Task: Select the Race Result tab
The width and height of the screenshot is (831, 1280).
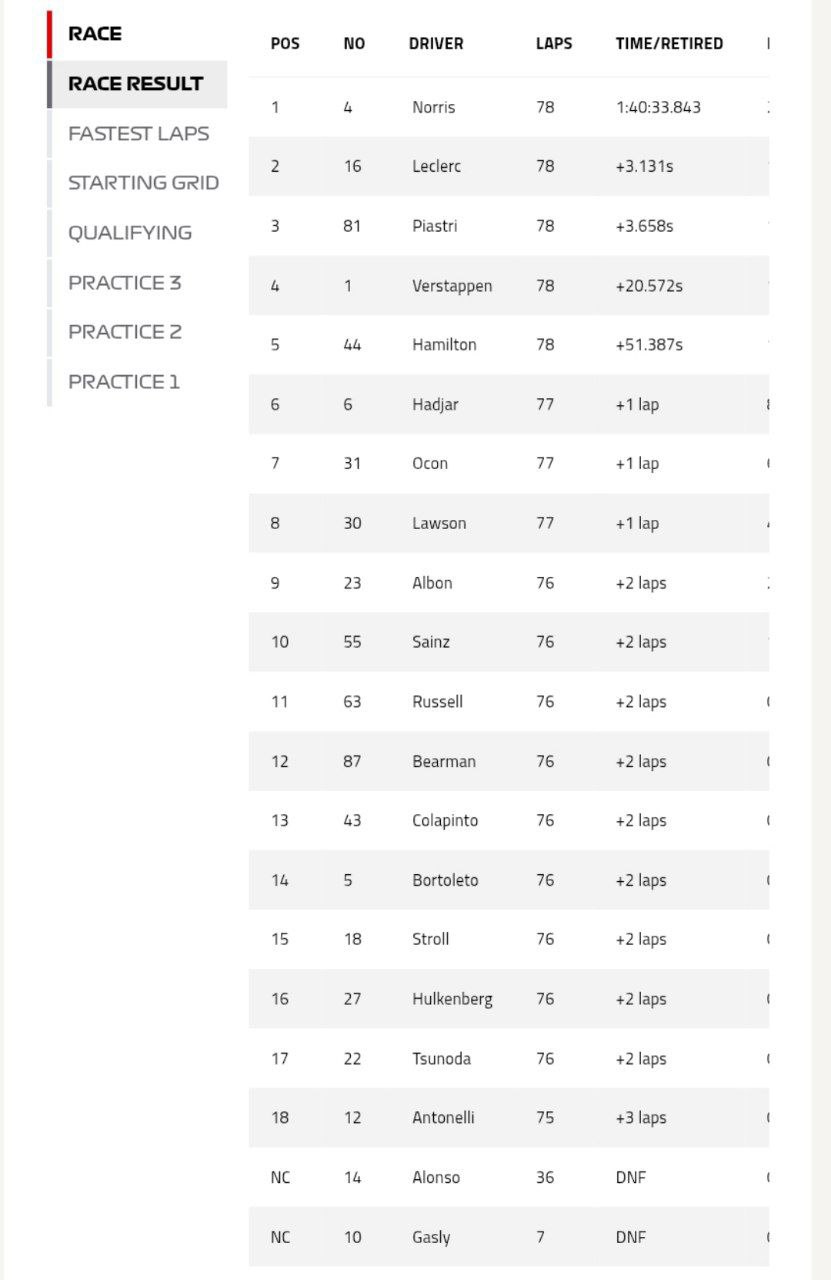Action: pyautogui.click(x=136, y=84)
